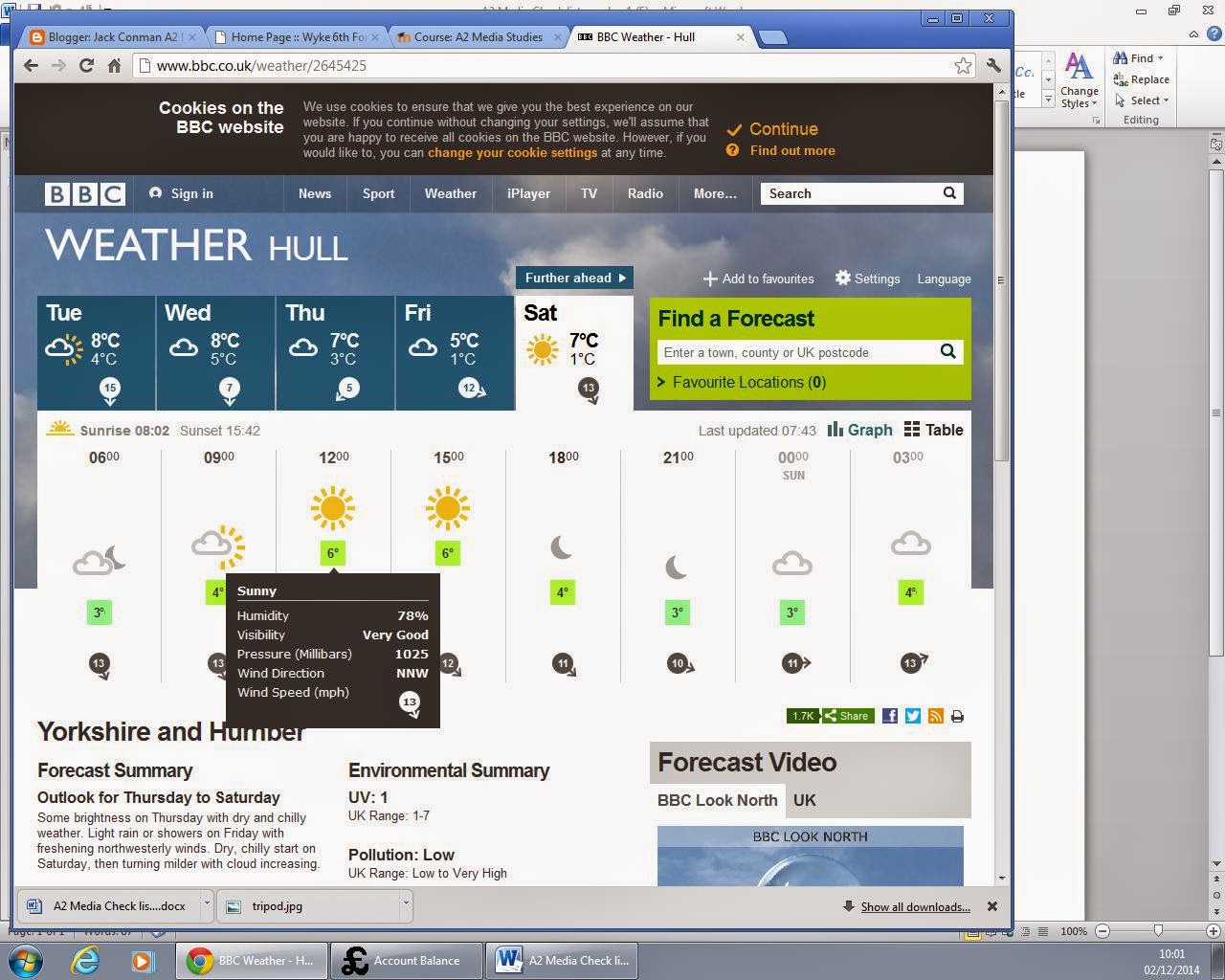The height and width of the screenshot is (980, 1225).
Task: Bookmark this page with the star icon
Action: [963, 65]
